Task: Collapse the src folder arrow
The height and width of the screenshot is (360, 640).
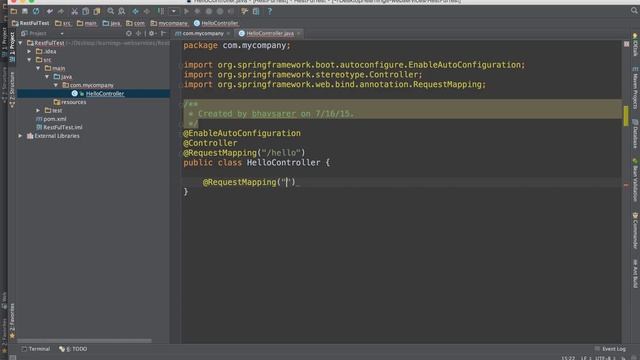Action: [x=29, y=60]
